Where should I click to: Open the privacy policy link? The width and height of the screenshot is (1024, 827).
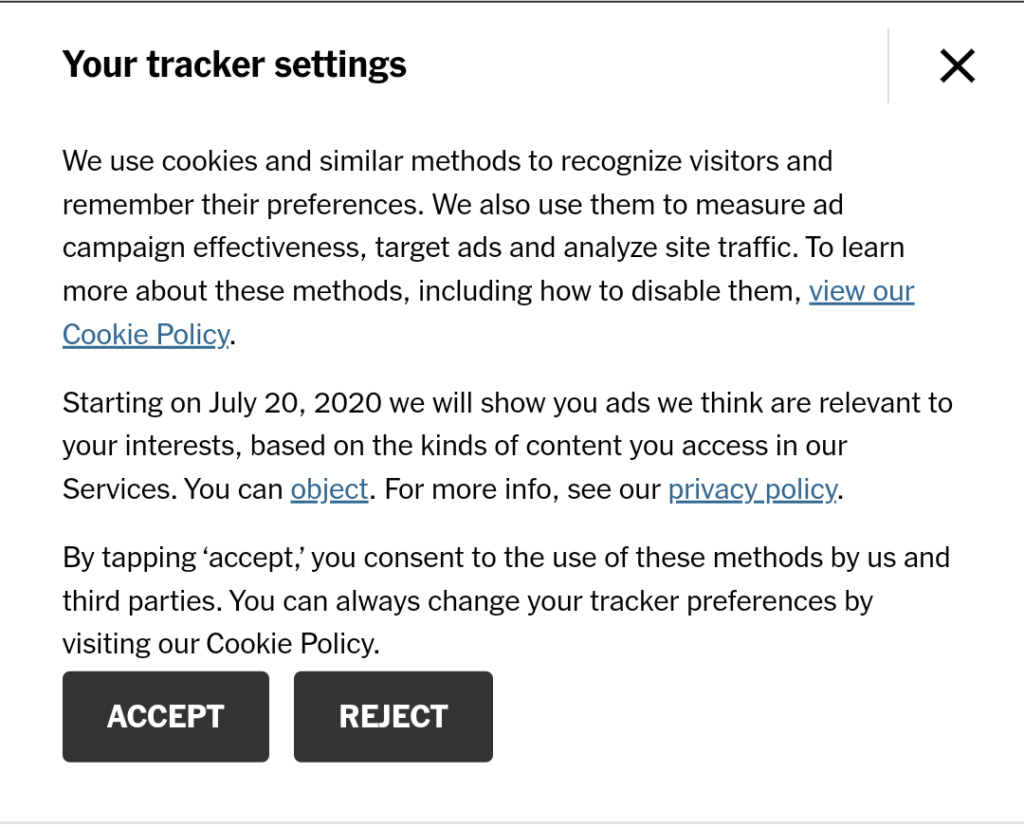click(x=752, y=489)
